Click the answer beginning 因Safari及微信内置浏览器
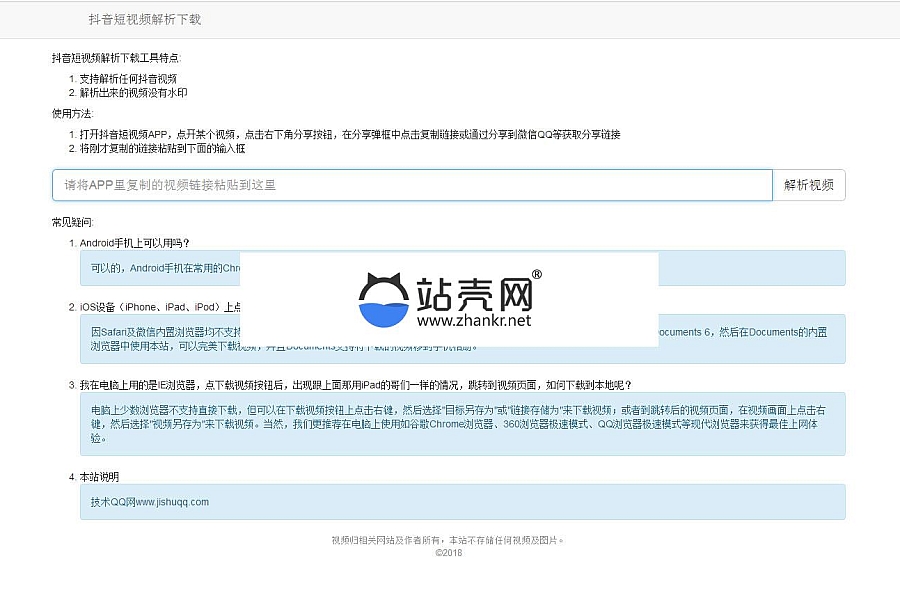Screen dimensions: 900x600 463,339
